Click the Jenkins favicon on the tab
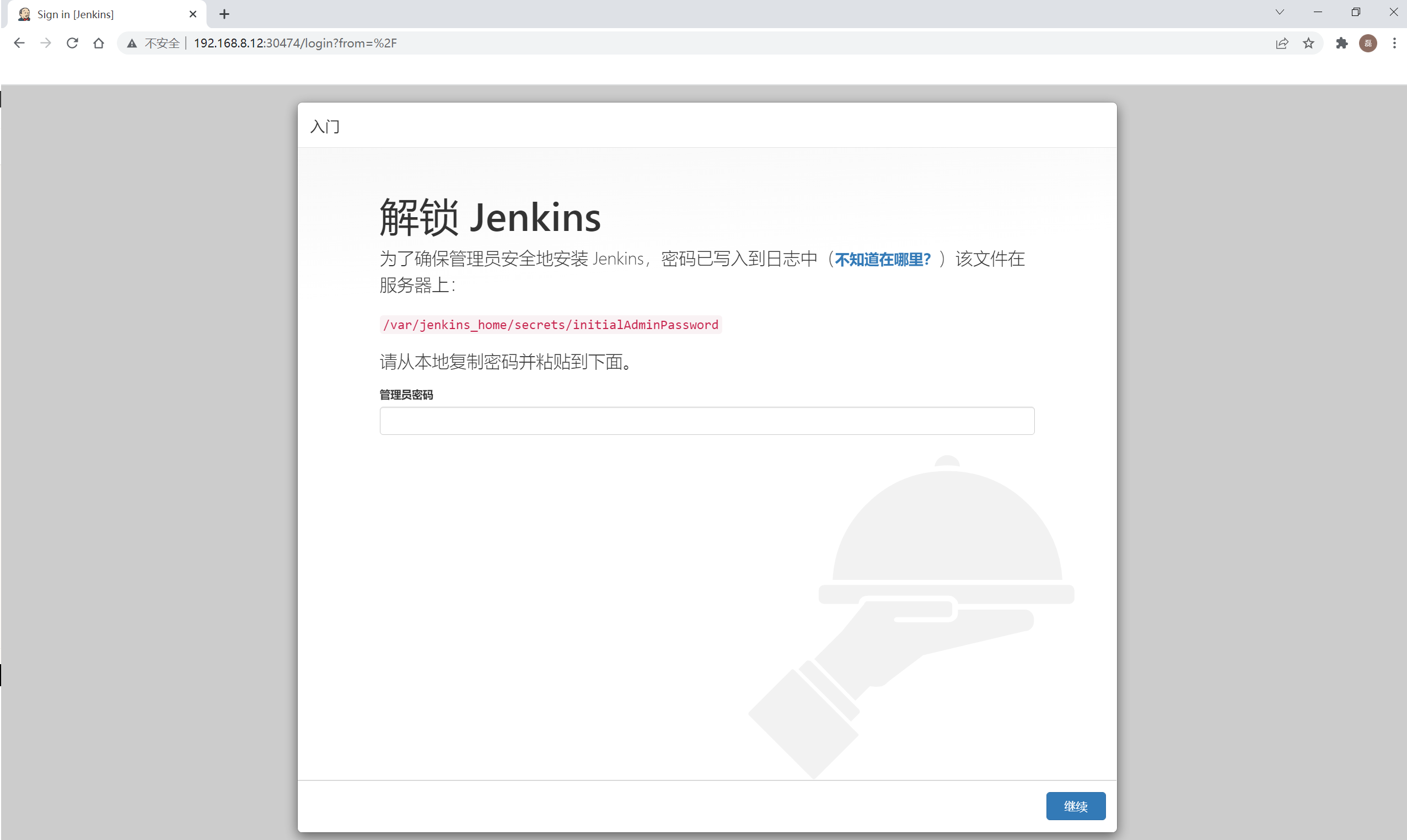This screenshot has width=1407, height=840. pos(24,14)
